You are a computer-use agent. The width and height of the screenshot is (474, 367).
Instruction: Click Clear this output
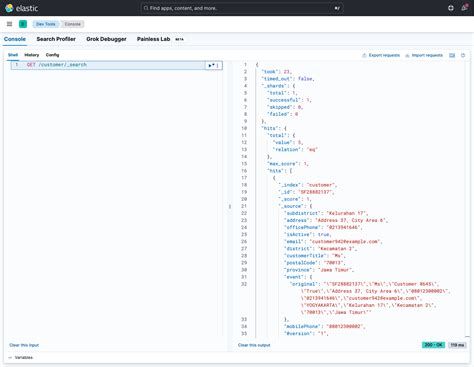(x=254, y=345)
